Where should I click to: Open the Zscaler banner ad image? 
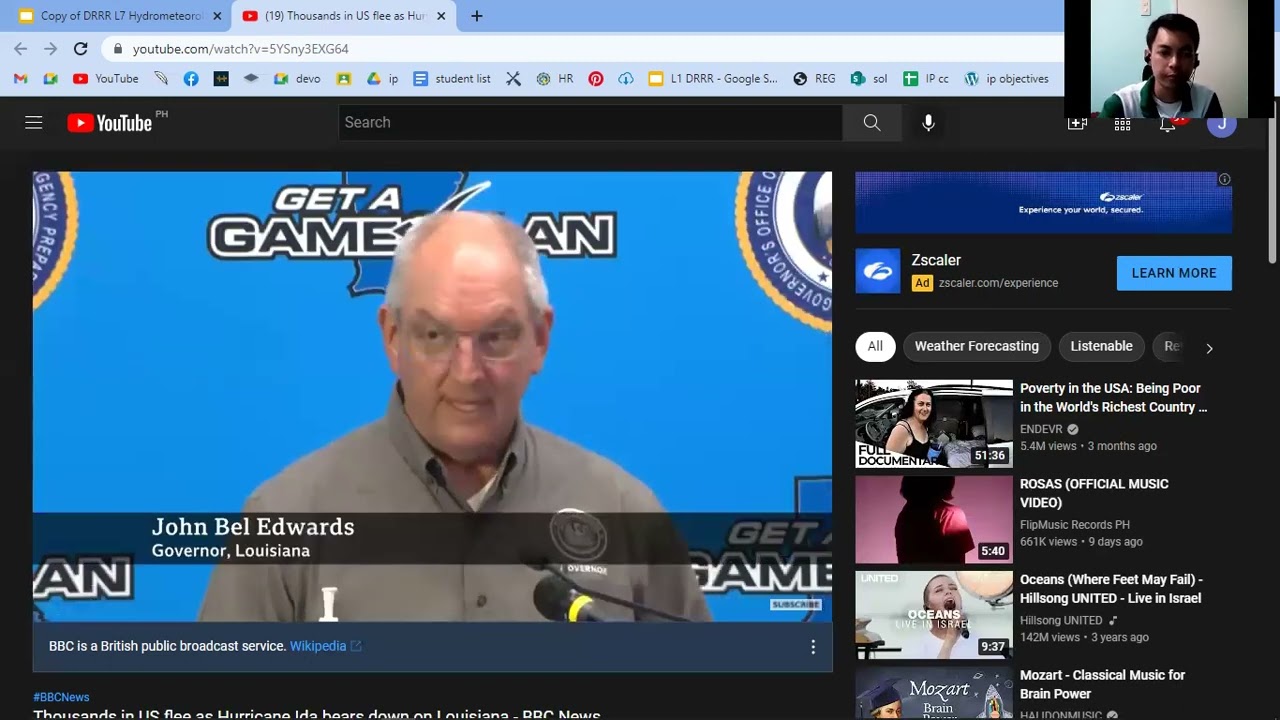pos(1043,202)
